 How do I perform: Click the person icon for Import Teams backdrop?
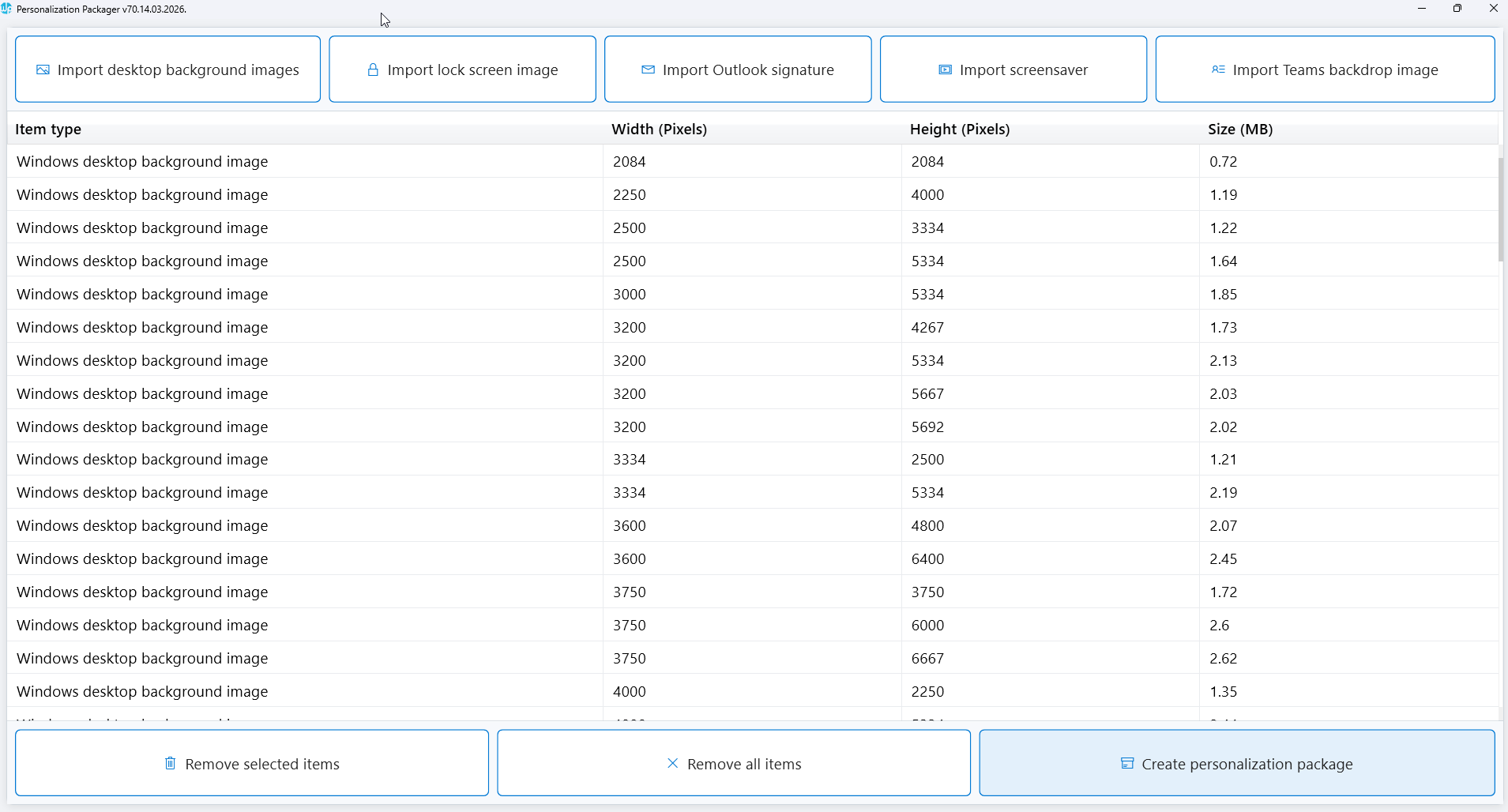(1218, 70)
